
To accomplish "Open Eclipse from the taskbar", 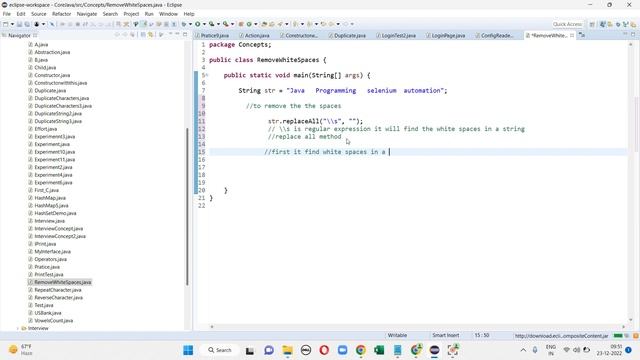I will click(x=434, y=350).
